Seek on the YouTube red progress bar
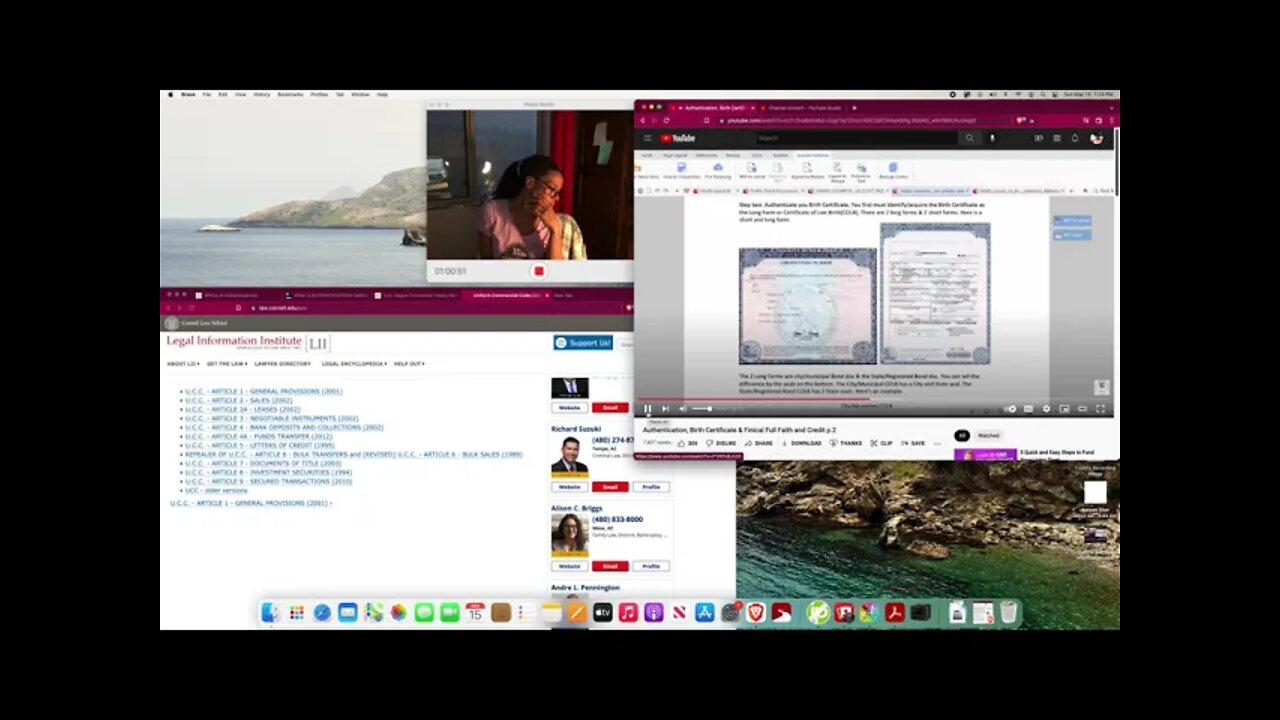This screenshot has height=720, width=1280. (x=753, y=399)
